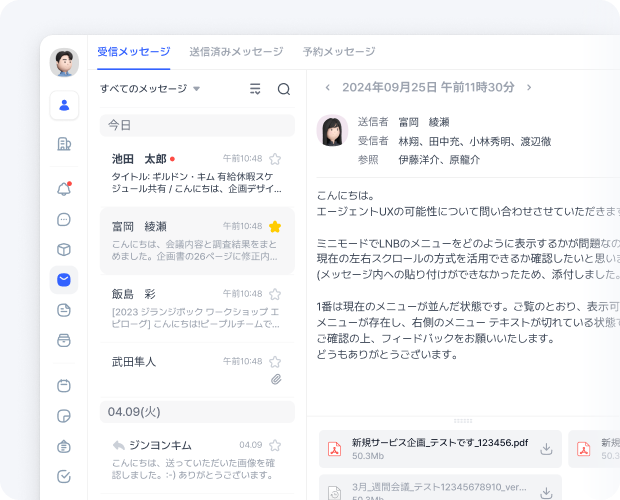620x500 pixels.
Task: Open the calendar icon in sidebar
Action: (x=64, y=385)
